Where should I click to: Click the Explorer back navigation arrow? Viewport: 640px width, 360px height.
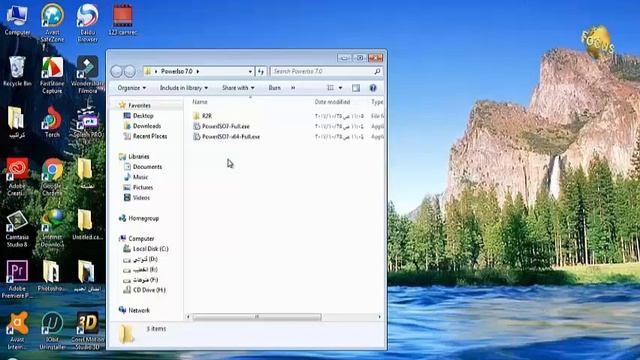point(116,71)
